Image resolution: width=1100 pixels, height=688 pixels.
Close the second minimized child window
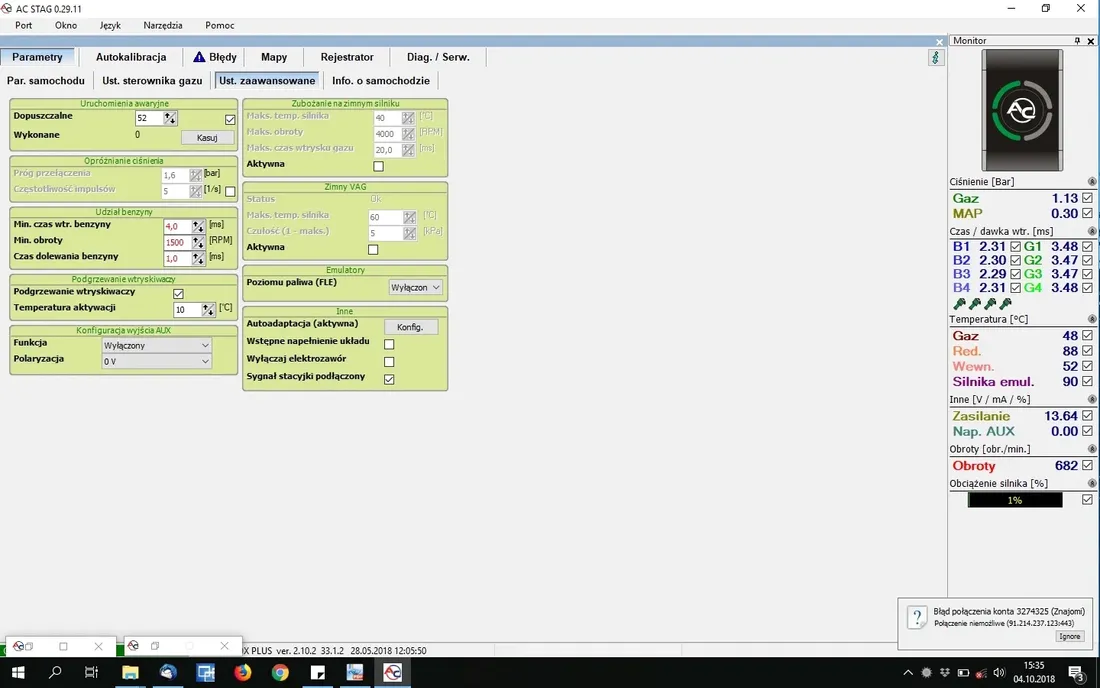pyautogui.click(x=224, y=646)
